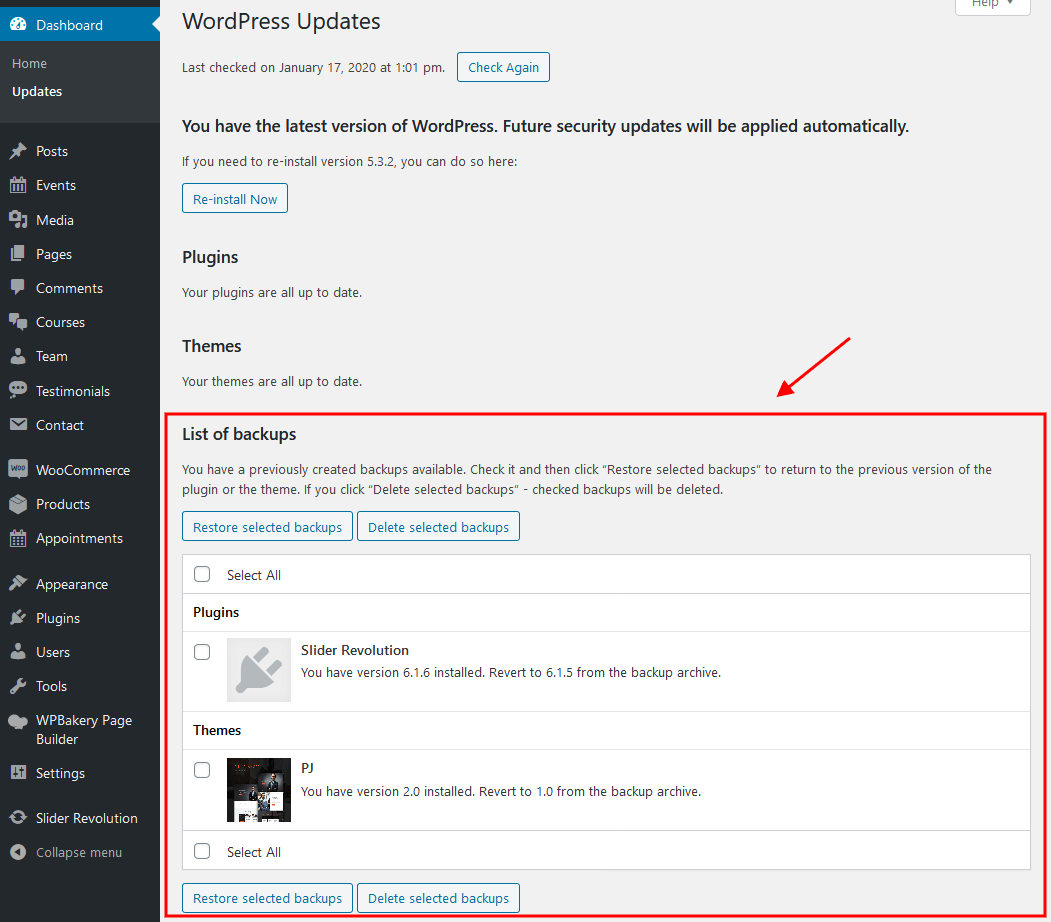Image resolution: width=1051 pixels, height=922 pixels.
Task: Click the List of backups heading
Action: click(x=239, y=434)
